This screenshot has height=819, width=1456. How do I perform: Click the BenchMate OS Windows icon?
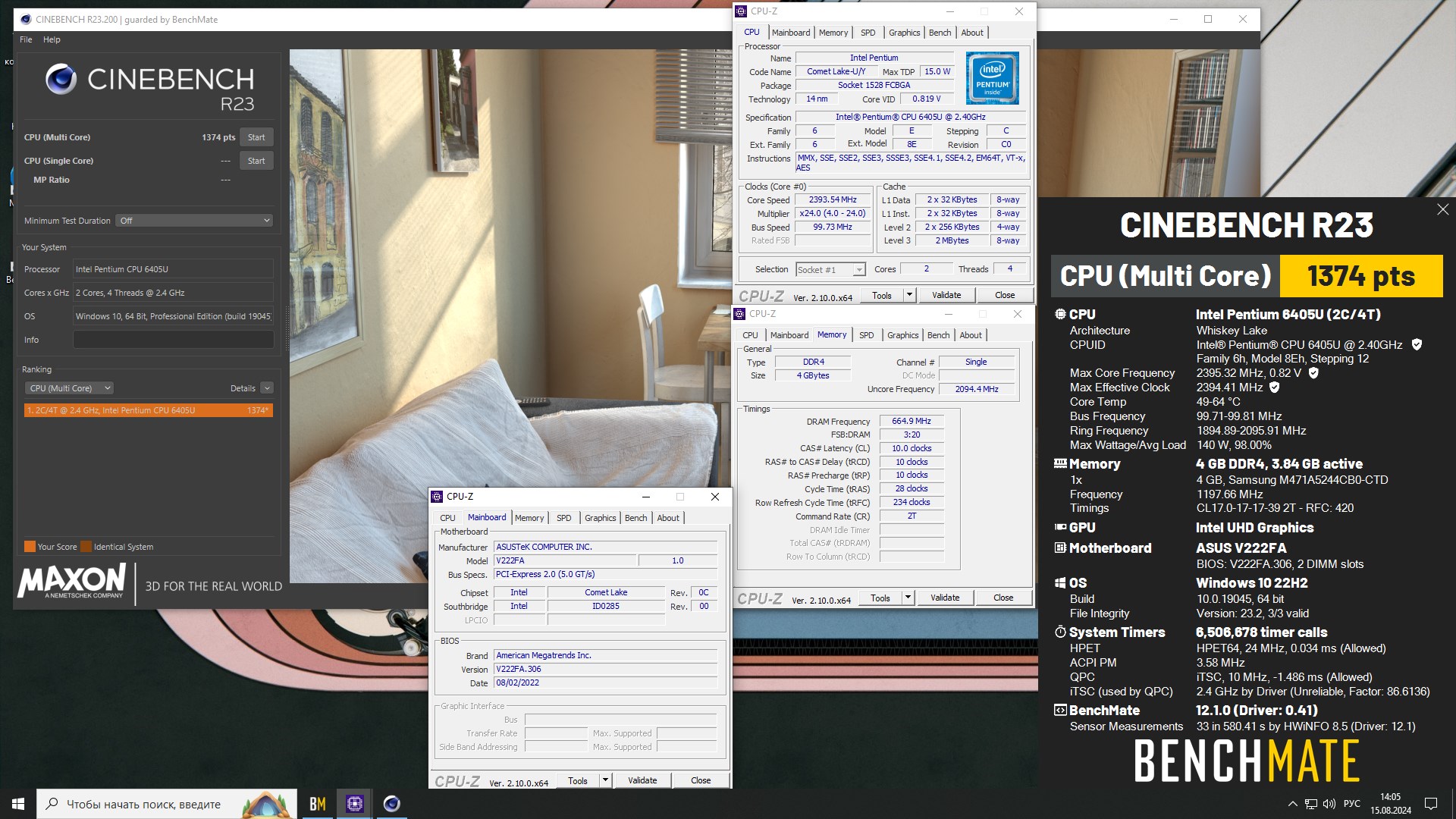coord(1060,582)
